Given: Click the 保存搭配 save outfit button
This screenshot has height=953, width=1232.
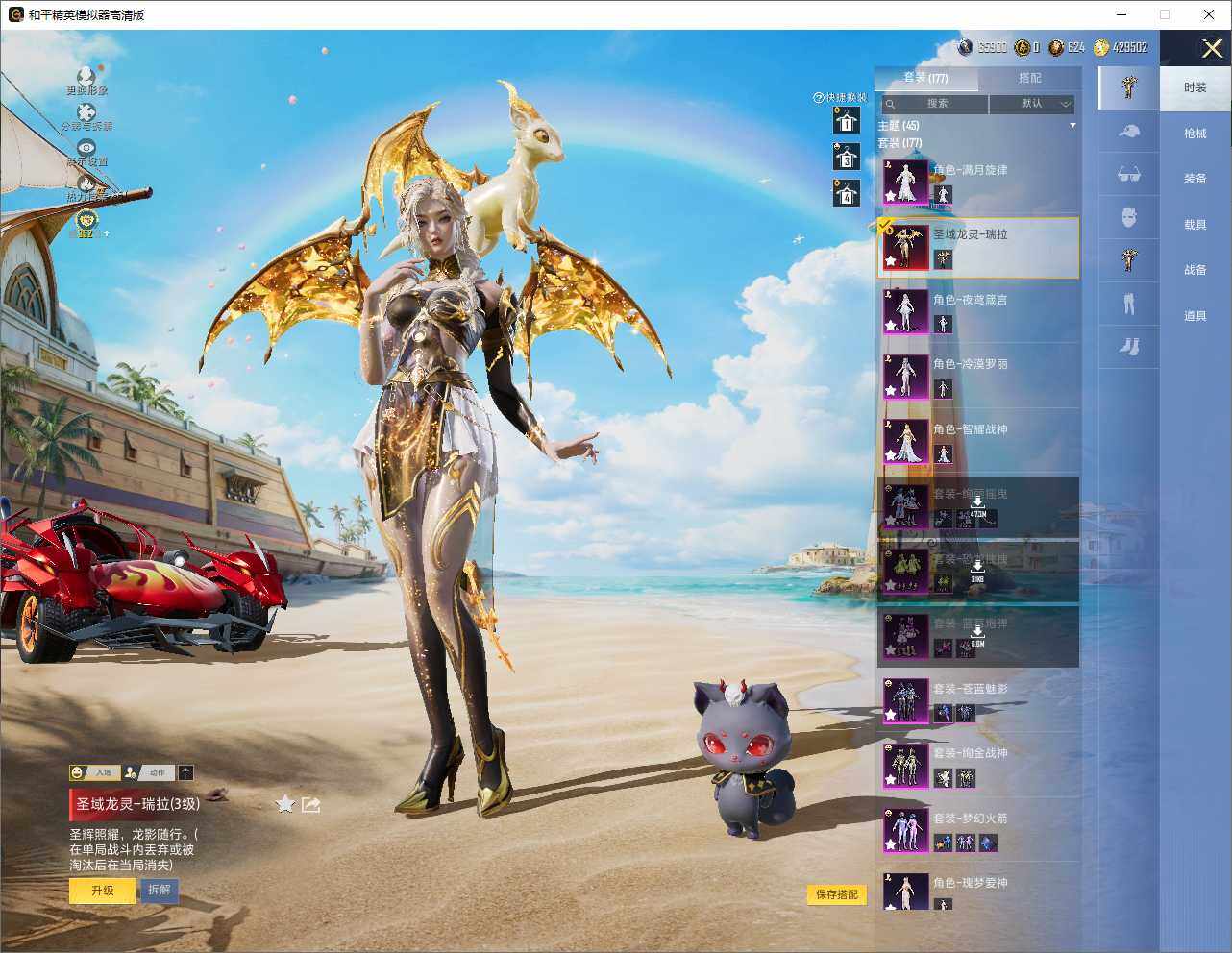Looking at the screenshot, I should coord(836,894).
